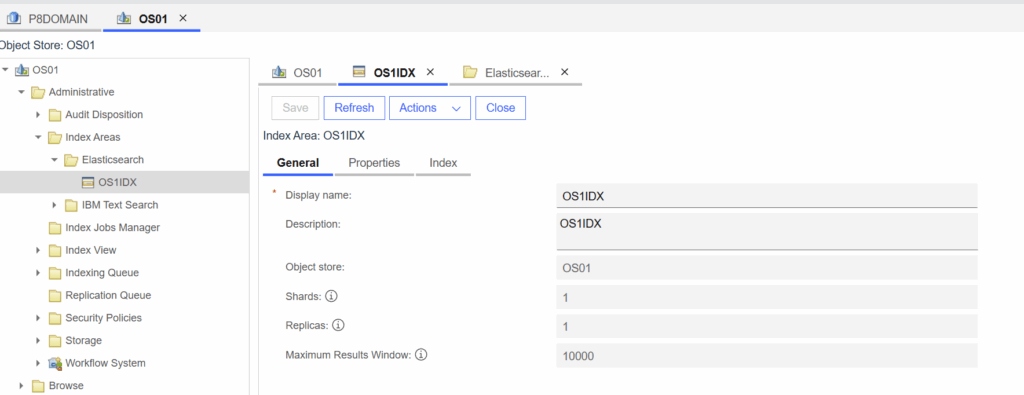
Task: Collapse the OS01 root tree node
Action: pyautogui.click(x=5, y=69)
